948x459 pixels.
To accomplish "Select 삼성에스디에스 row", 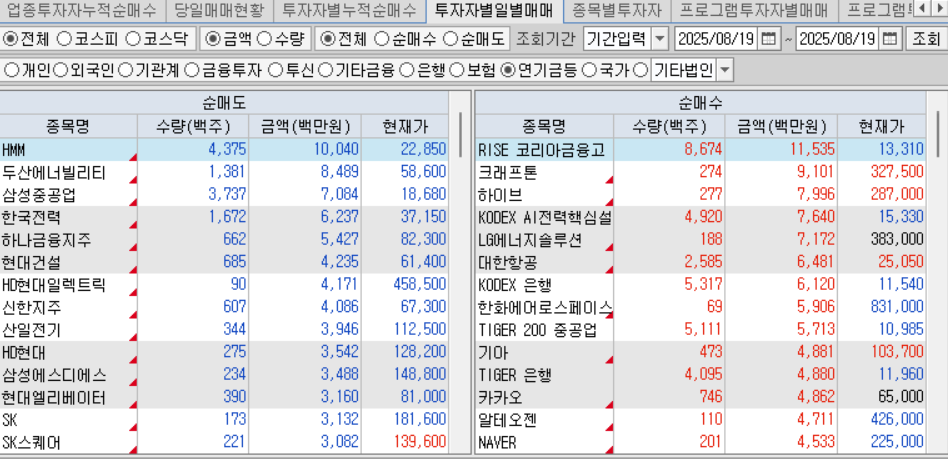I will pyautogui.click(x=224, y=376).
